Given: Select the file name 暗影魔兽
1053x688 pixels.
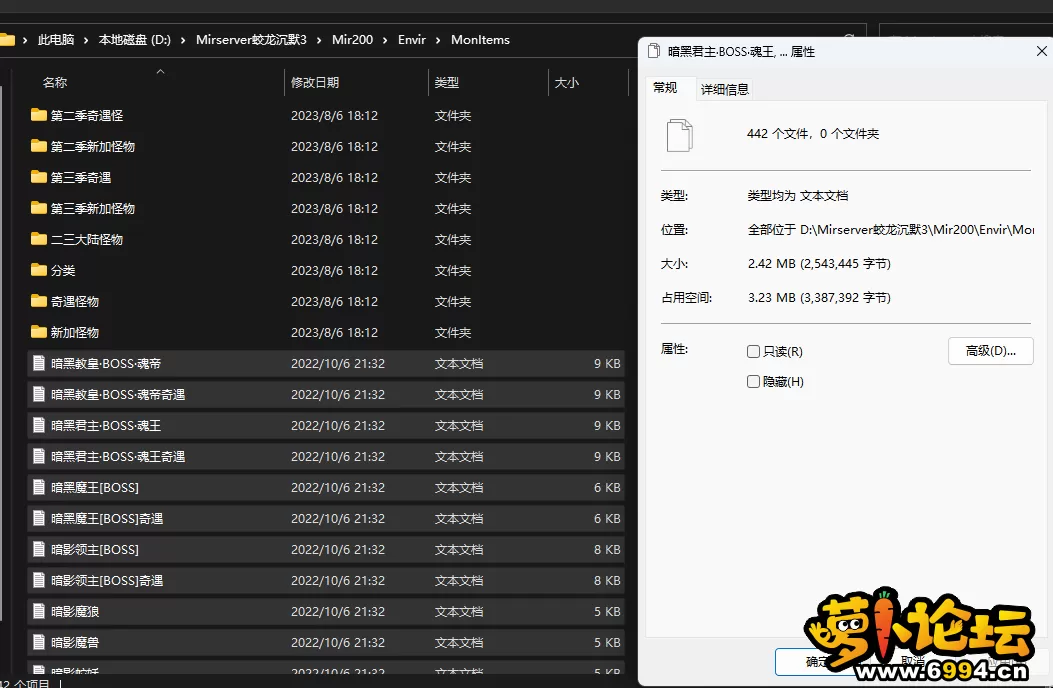Looking at the screenshot, I should click(75, 642).
